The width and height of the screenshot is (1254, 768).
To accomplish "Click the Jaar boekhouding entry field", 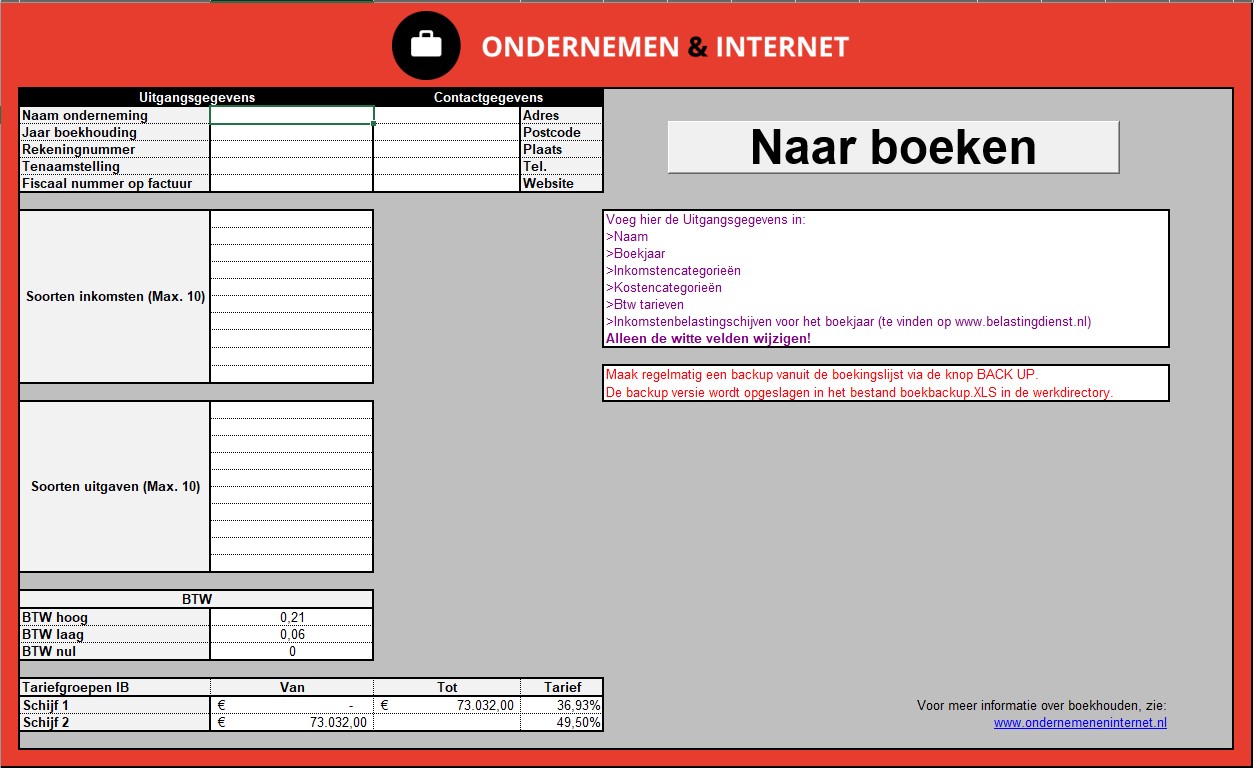I will (290, 132).
